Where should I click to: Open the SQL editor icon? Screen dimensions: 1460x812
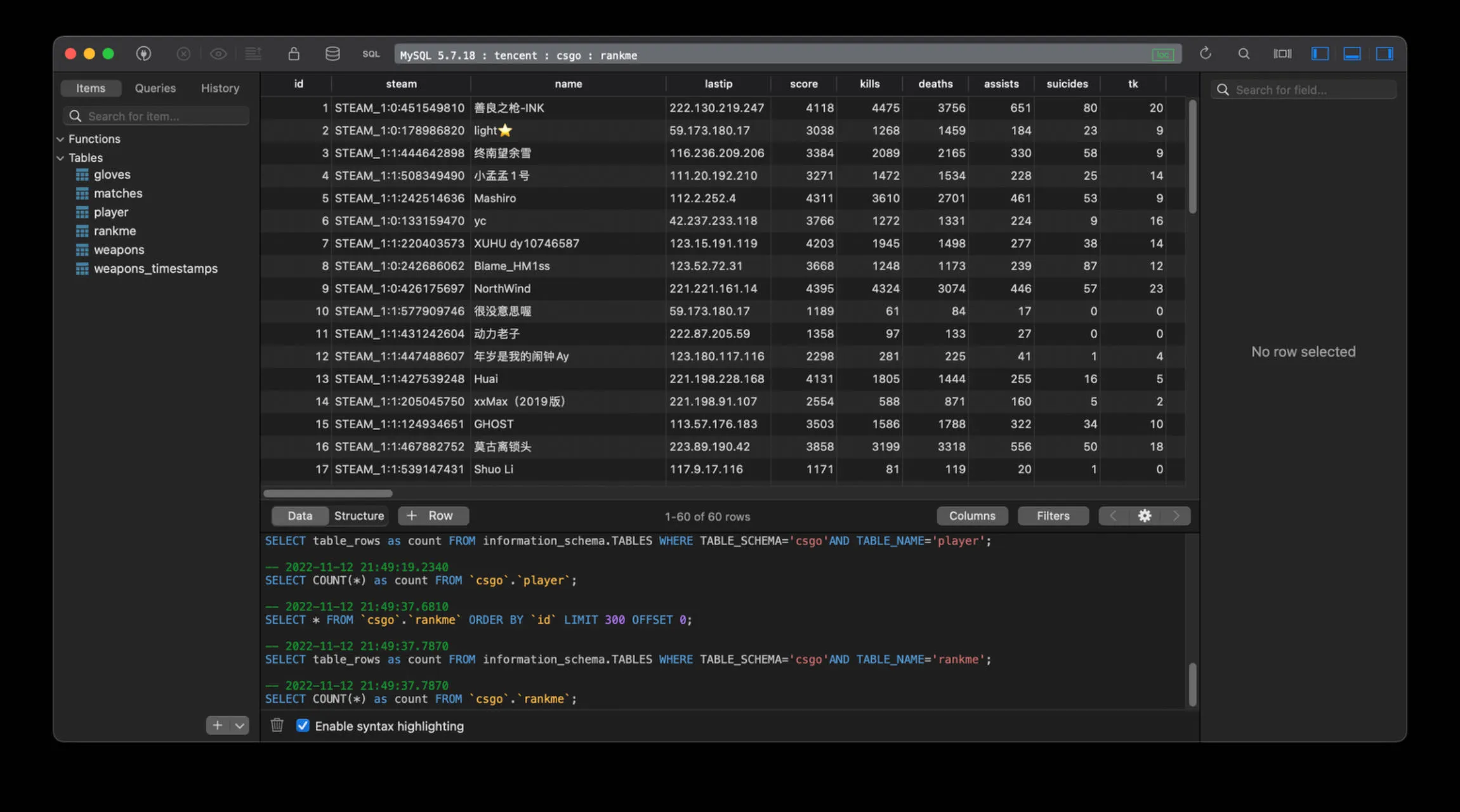tap(371, 54)
